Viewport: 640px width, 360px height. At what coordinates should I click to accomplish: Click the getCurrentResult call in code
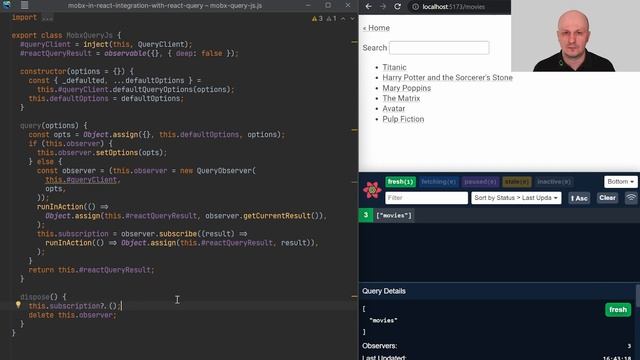coord(277,216)
